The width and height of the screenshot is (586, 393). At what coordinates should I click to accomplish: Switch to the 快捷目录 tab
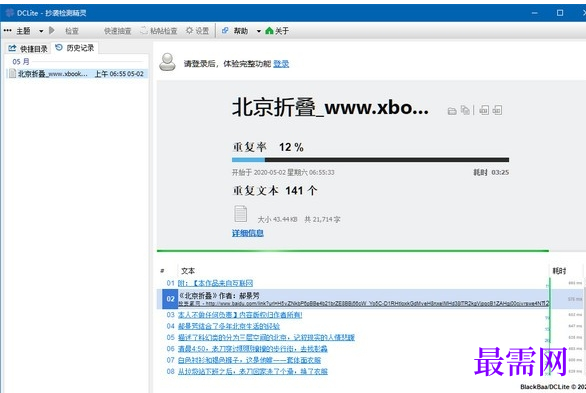pos(28,49)
